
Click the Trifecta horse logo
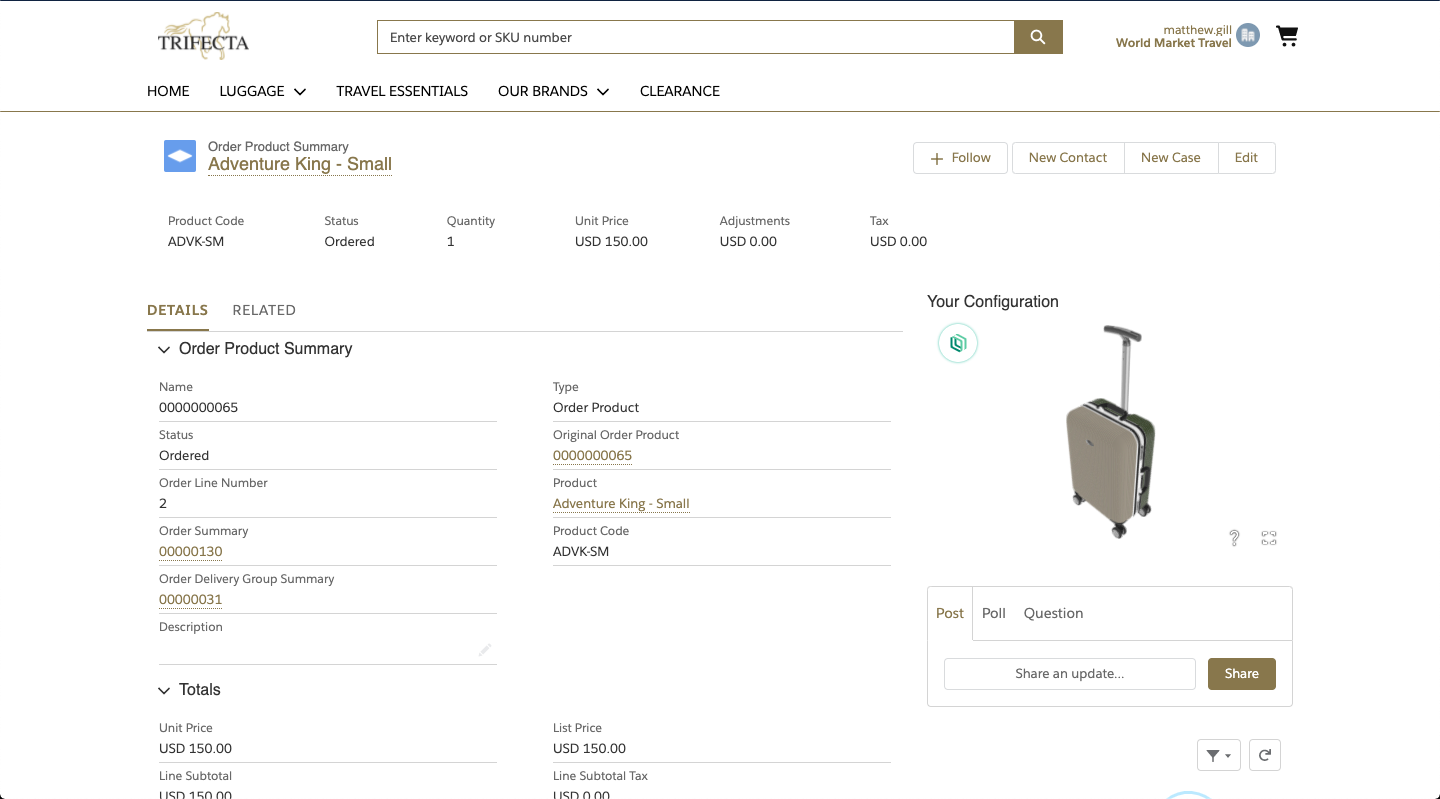click(x=203, y=36)
